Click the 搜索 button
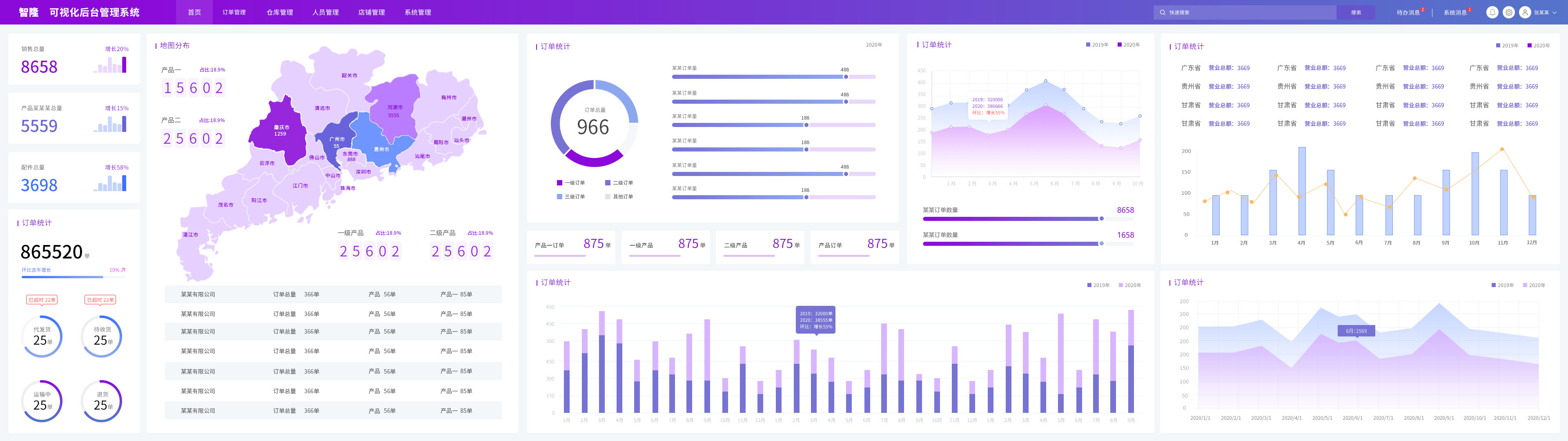The width and height of the screenshot is (1568, 441). 1356,12
